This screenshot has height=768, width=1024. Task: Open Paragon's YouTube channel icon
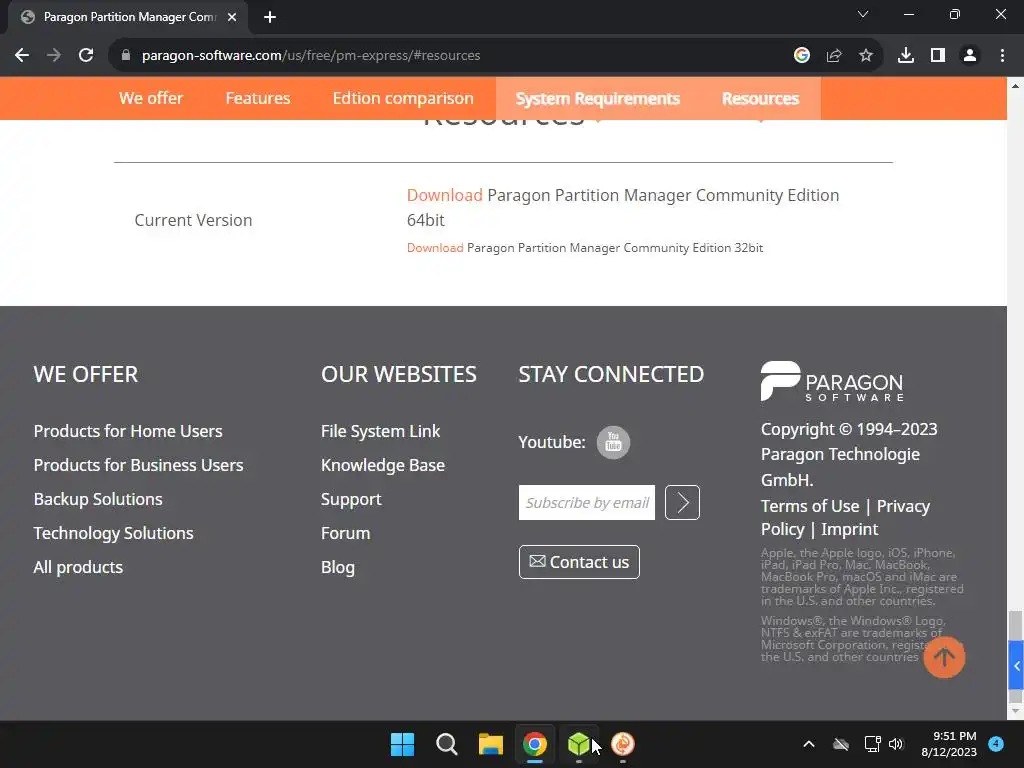coord(613,442)
